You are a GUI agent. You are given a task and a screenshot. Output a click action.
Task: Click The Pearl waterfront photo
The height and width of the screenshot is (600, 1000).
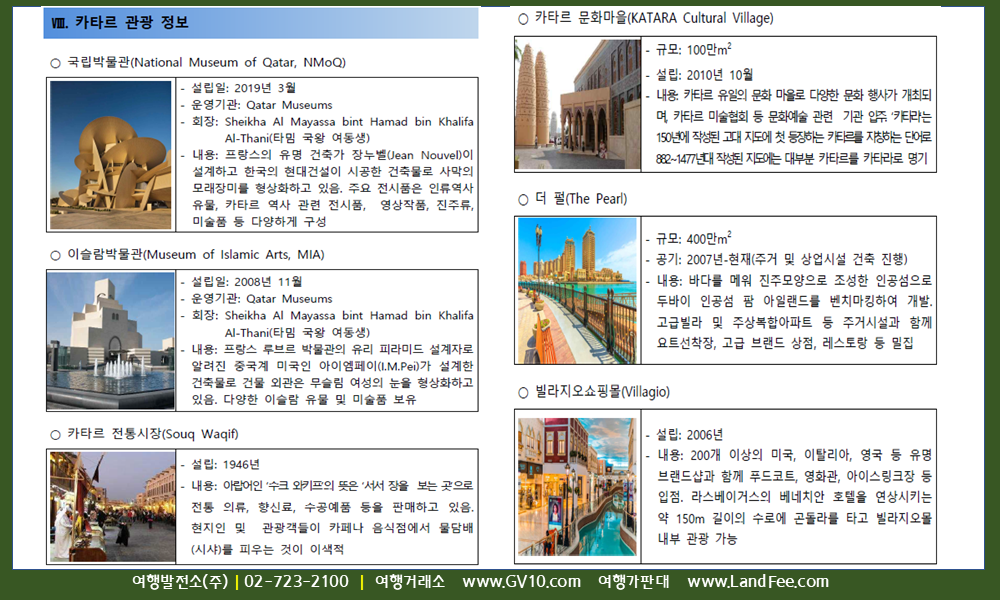[x=577, y=290]
